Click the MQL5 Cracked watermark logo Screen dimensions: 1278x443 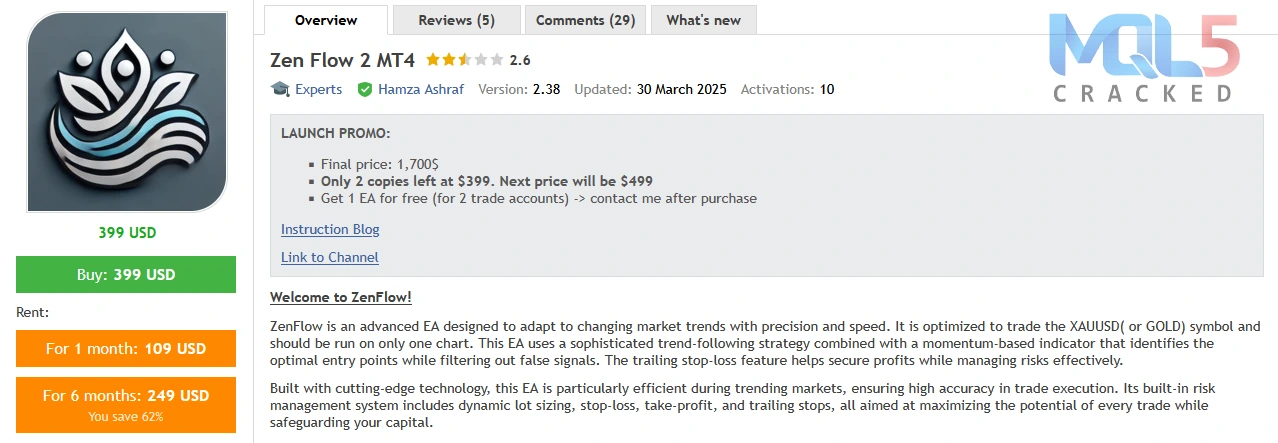1145,56
